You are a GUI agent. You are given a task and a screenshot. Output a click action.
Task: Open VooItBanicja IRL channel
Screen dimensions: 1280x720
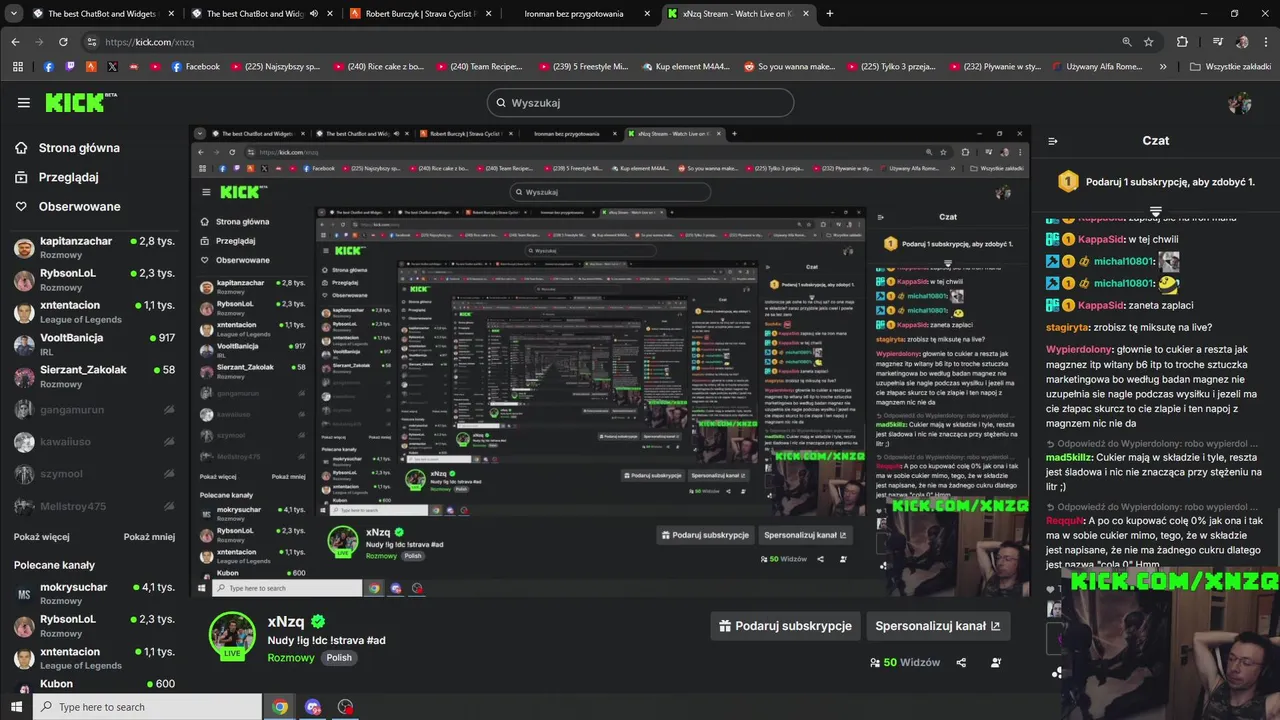pos(95,344)
